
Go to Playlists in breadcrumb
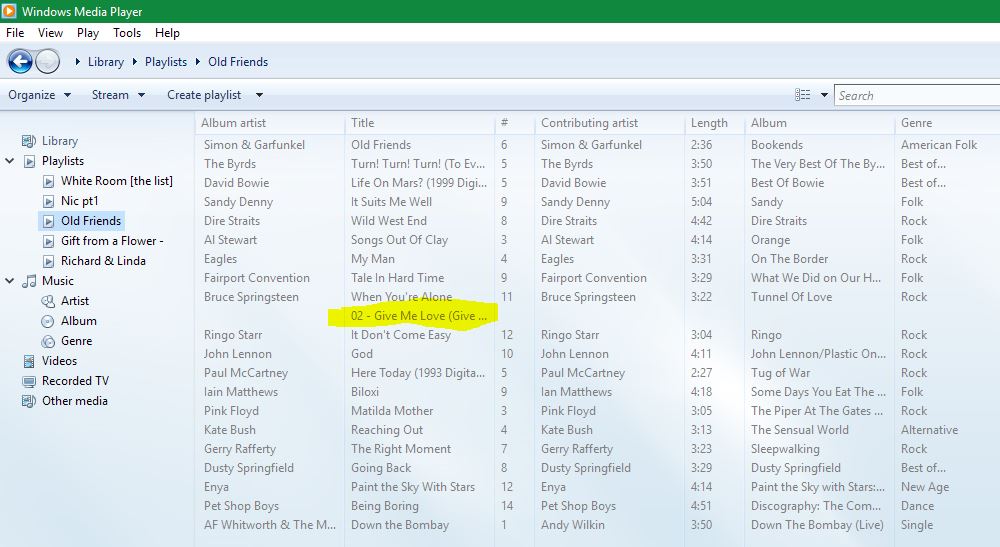click(166, 62)
